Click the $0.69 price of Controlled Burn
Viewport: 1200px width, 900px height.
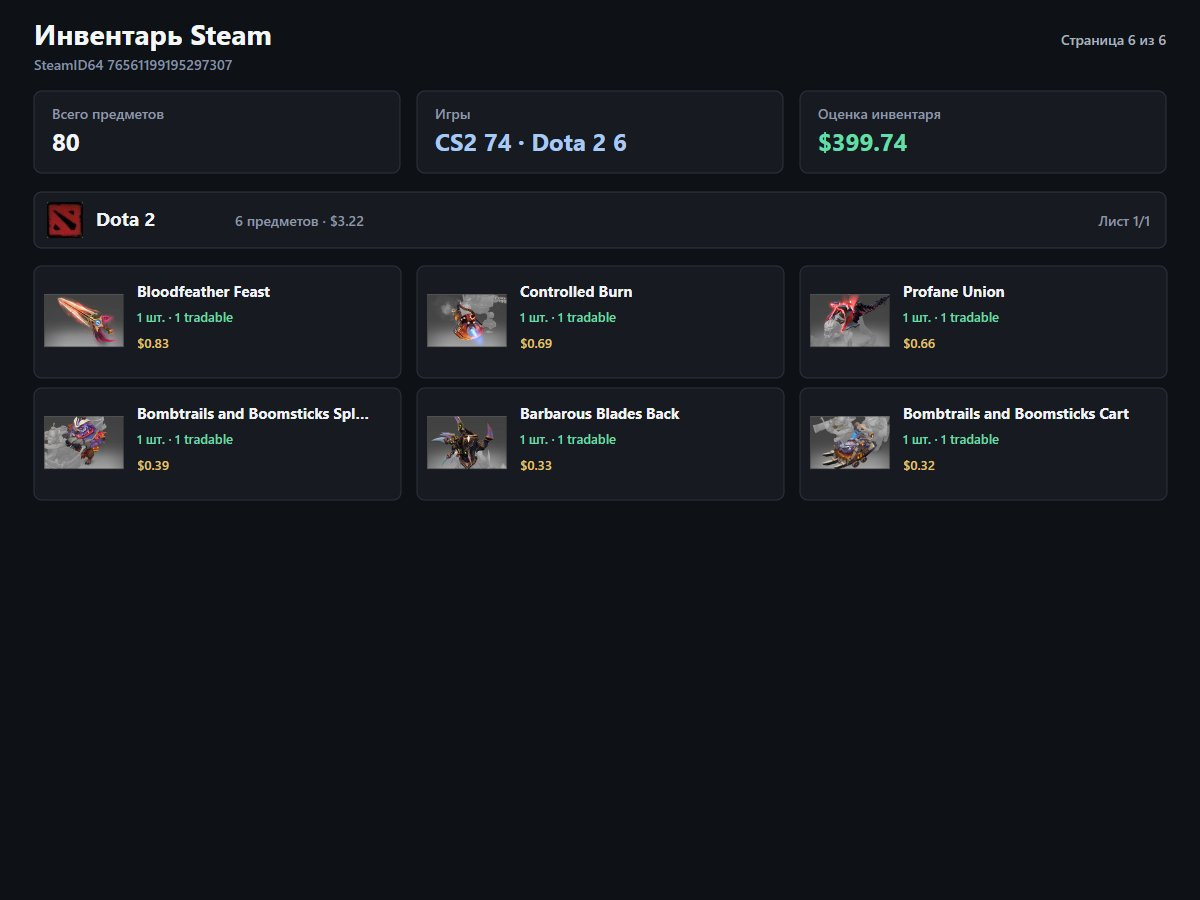(536, 343)
